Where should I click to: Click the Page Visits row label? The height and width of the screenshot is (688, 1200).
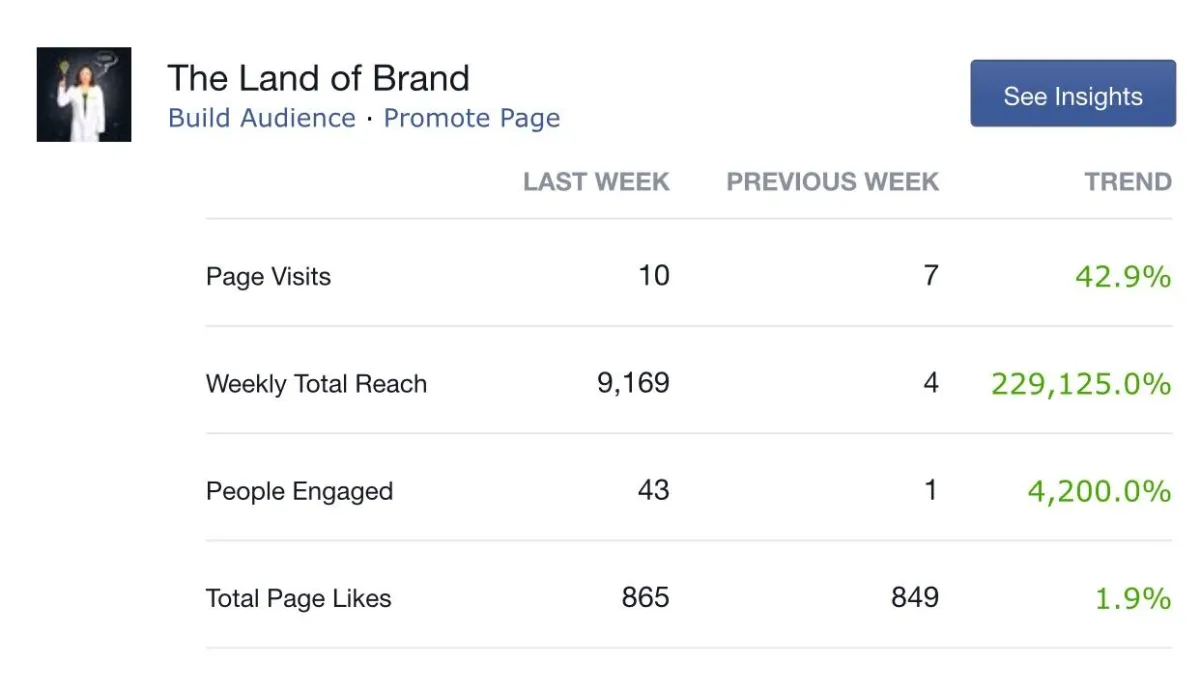268,277
